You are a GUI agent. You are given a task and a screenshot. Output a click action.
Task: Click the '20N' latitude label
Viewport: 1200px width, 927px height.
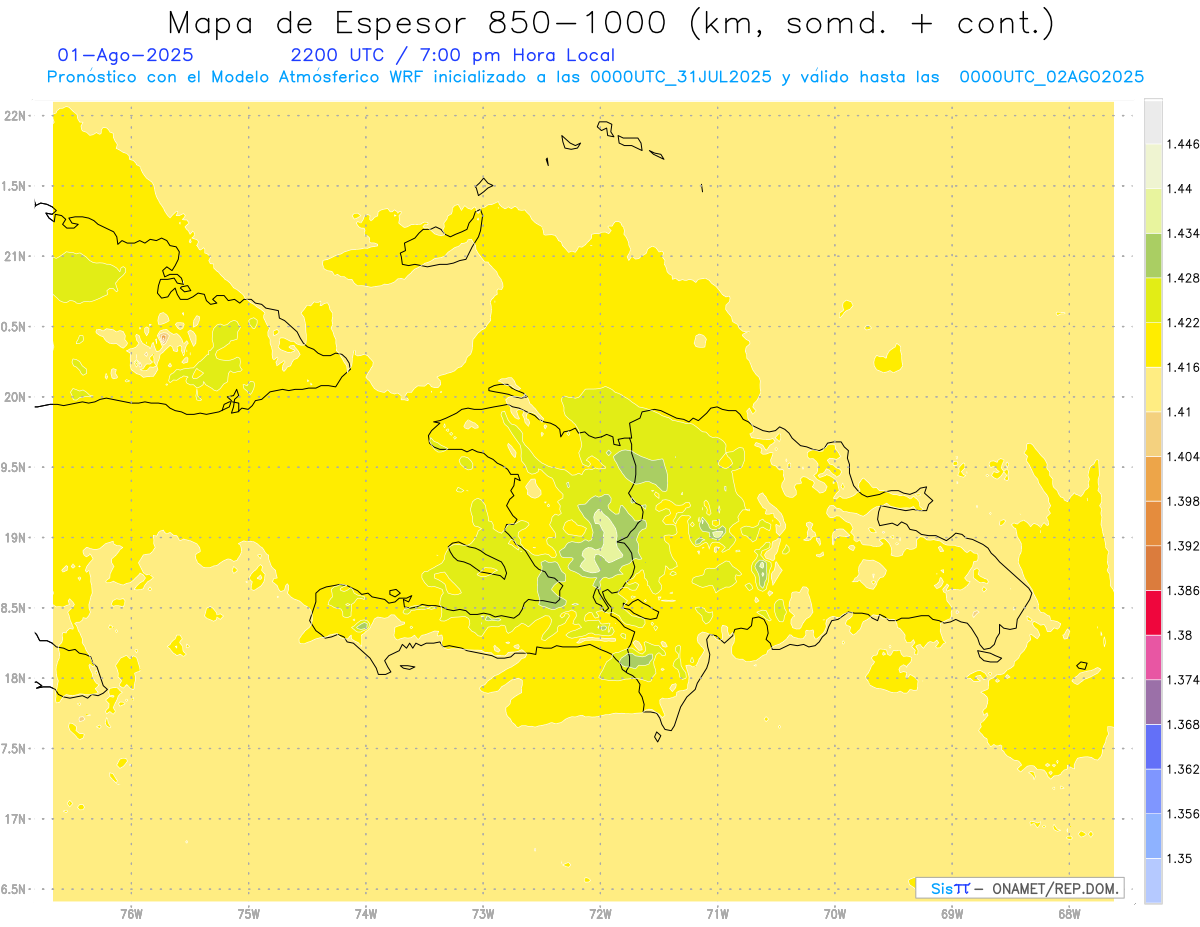point(16,397)
